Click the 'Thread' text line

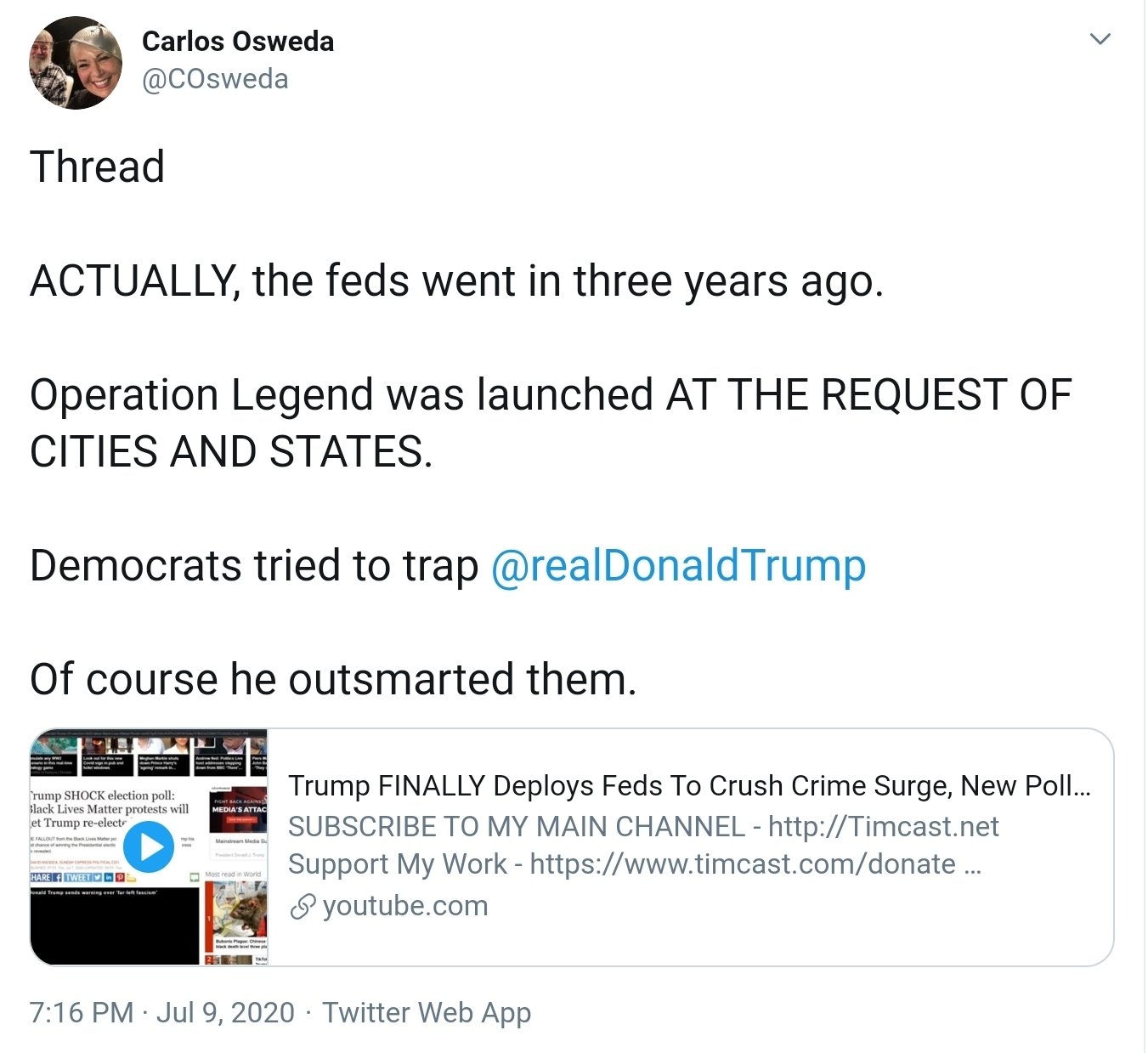[97, 167]
